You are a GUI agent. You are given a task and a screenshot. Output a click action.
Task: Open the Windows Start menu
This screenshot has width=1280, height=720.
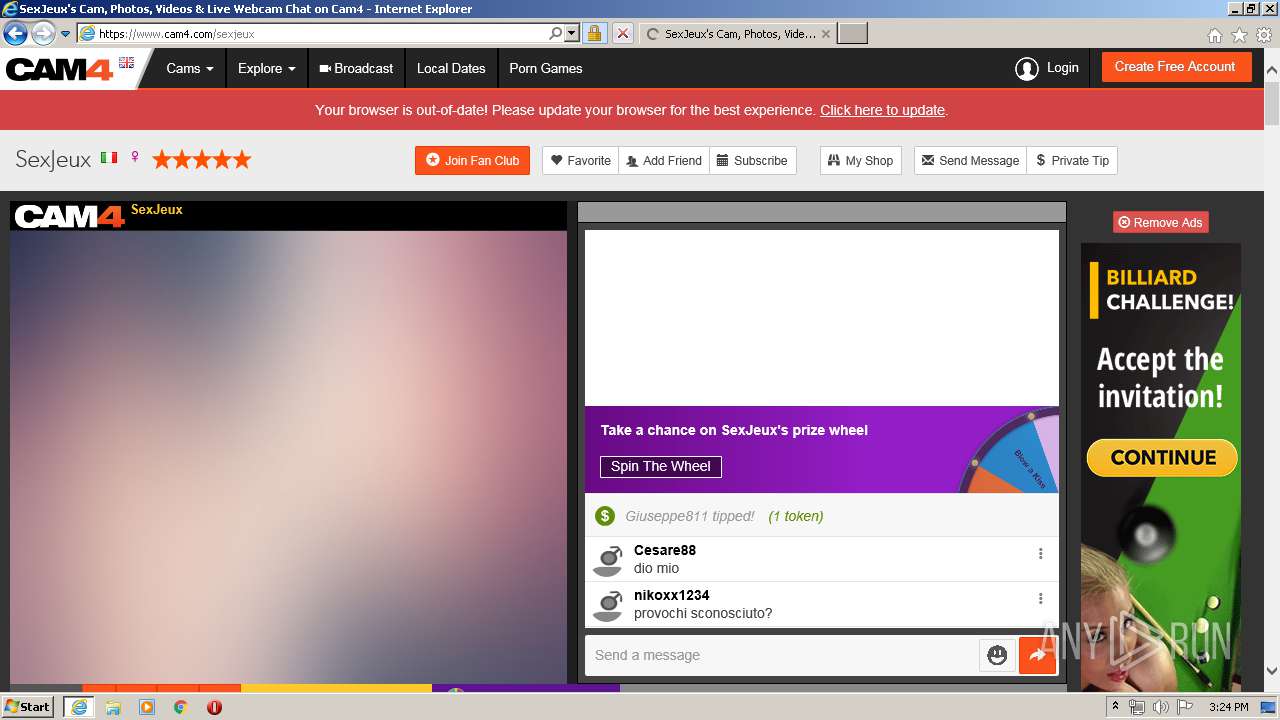[28, 707]
